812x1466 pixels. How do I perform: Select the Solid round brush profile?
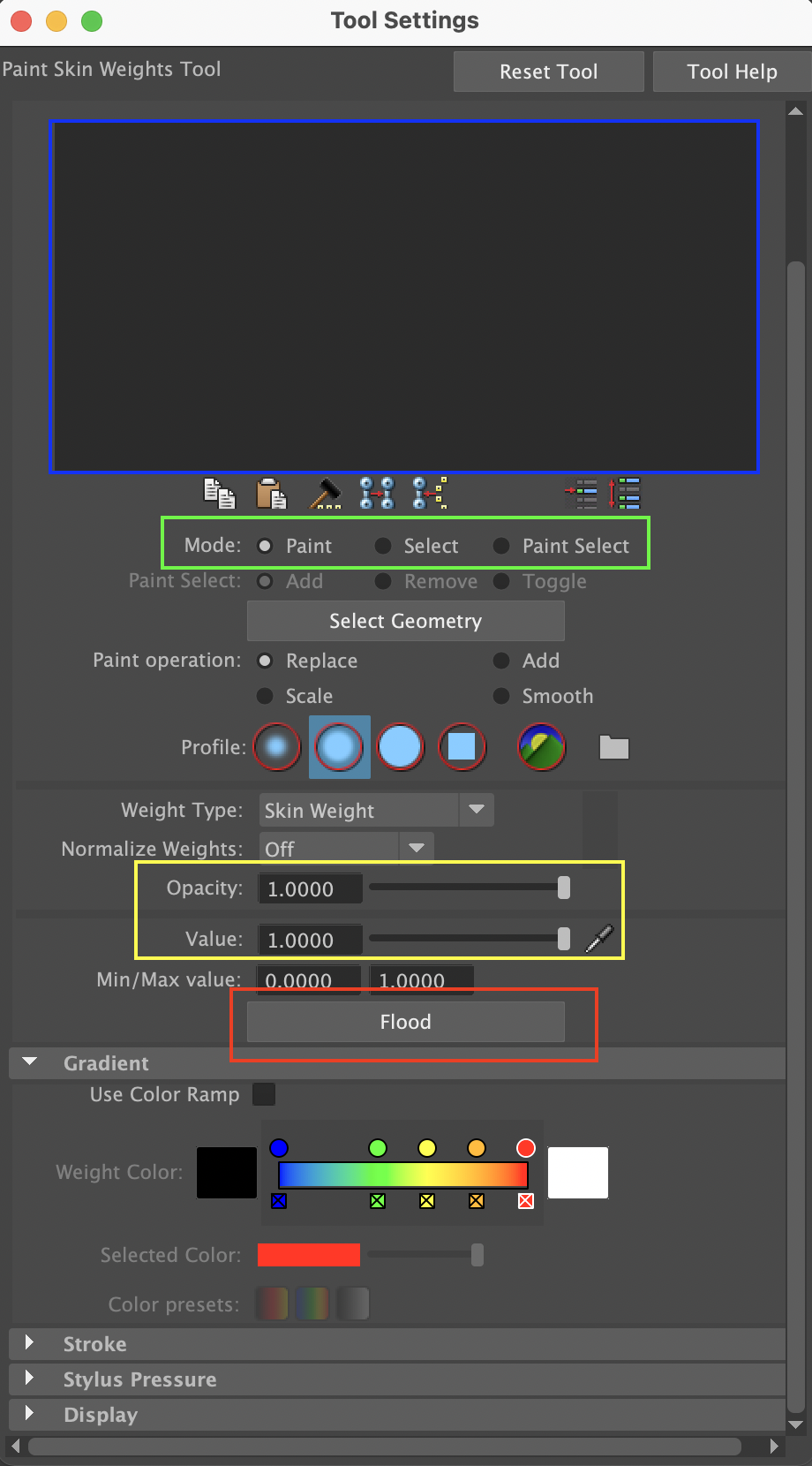400,747
